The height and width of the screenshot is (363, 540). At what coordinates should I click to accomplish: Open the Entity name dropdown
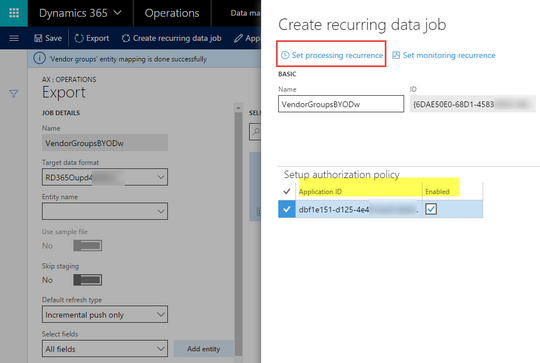click(105, 211)
